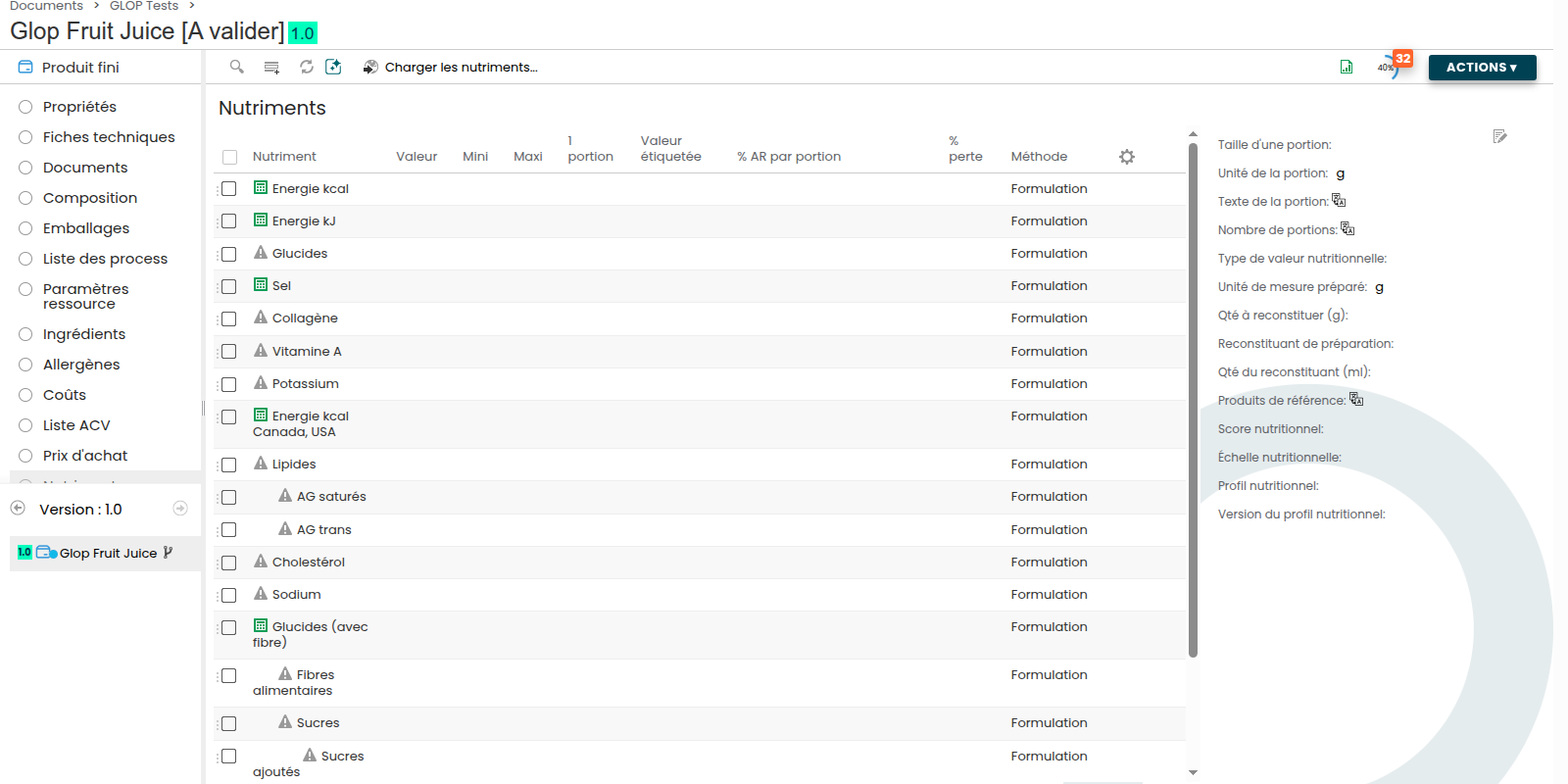Click the nutrient table vertical scrollbar
1568x784 pixels.
1193,400
